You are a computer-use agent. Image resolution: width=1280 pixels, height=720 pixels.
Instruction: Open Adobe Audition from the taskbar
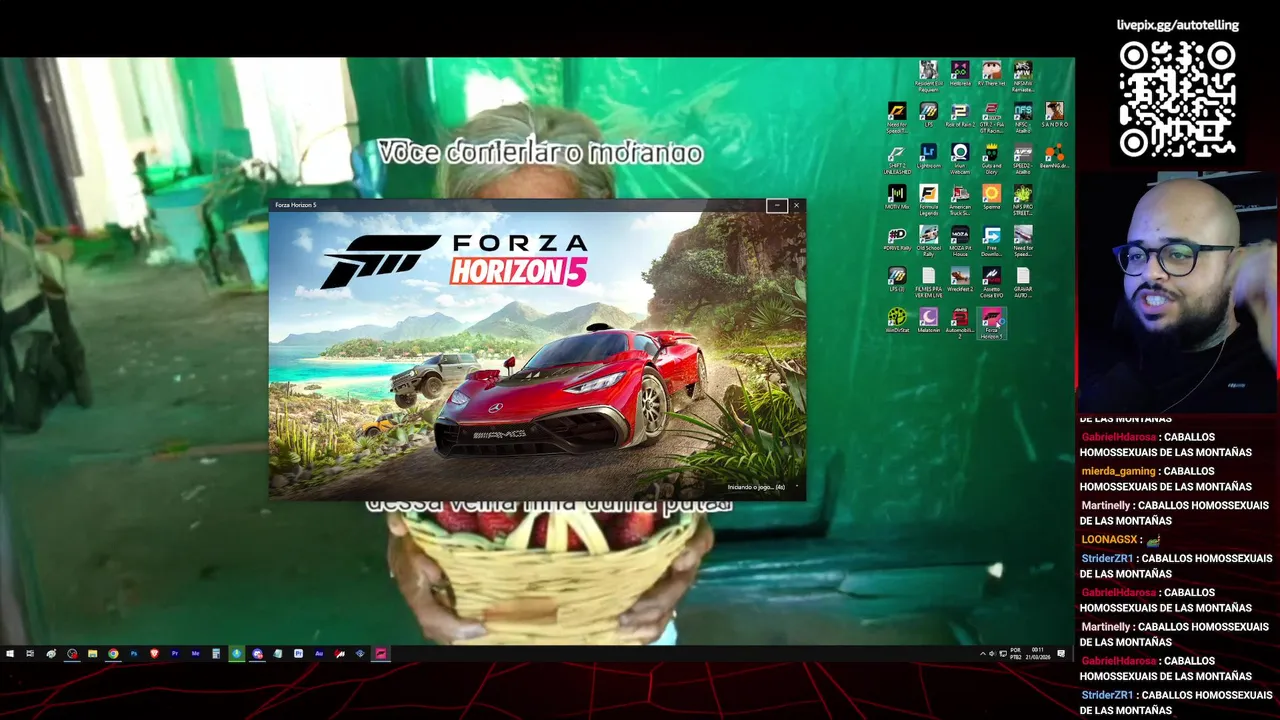[x=319, y=654]
